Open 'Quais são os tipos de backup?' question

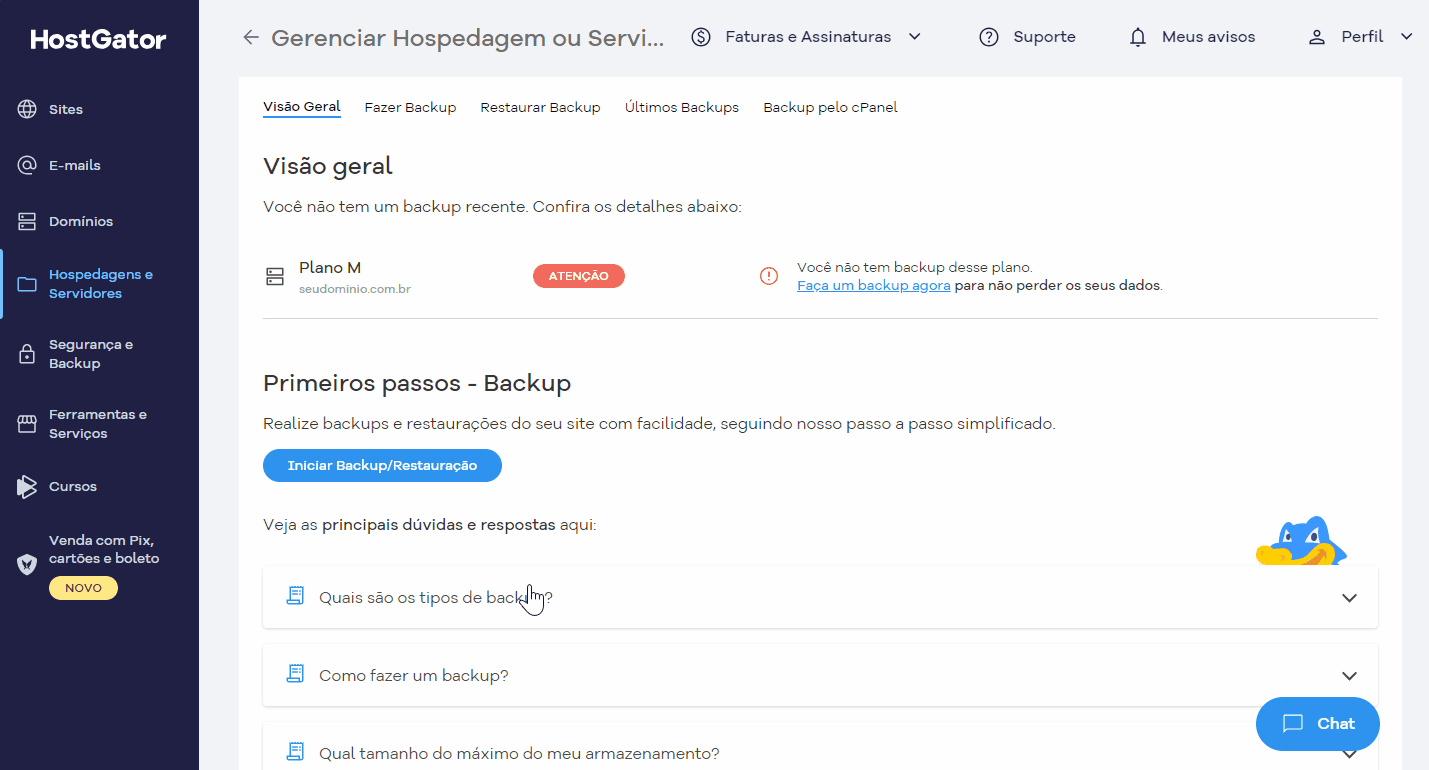[x=820, y=597]
